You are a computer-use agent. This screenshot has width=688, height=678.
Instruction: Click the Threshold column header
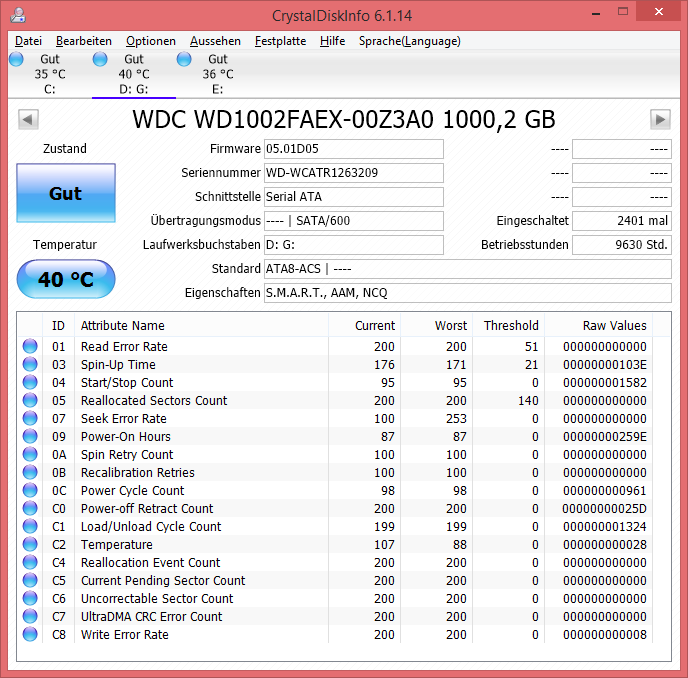509,326
